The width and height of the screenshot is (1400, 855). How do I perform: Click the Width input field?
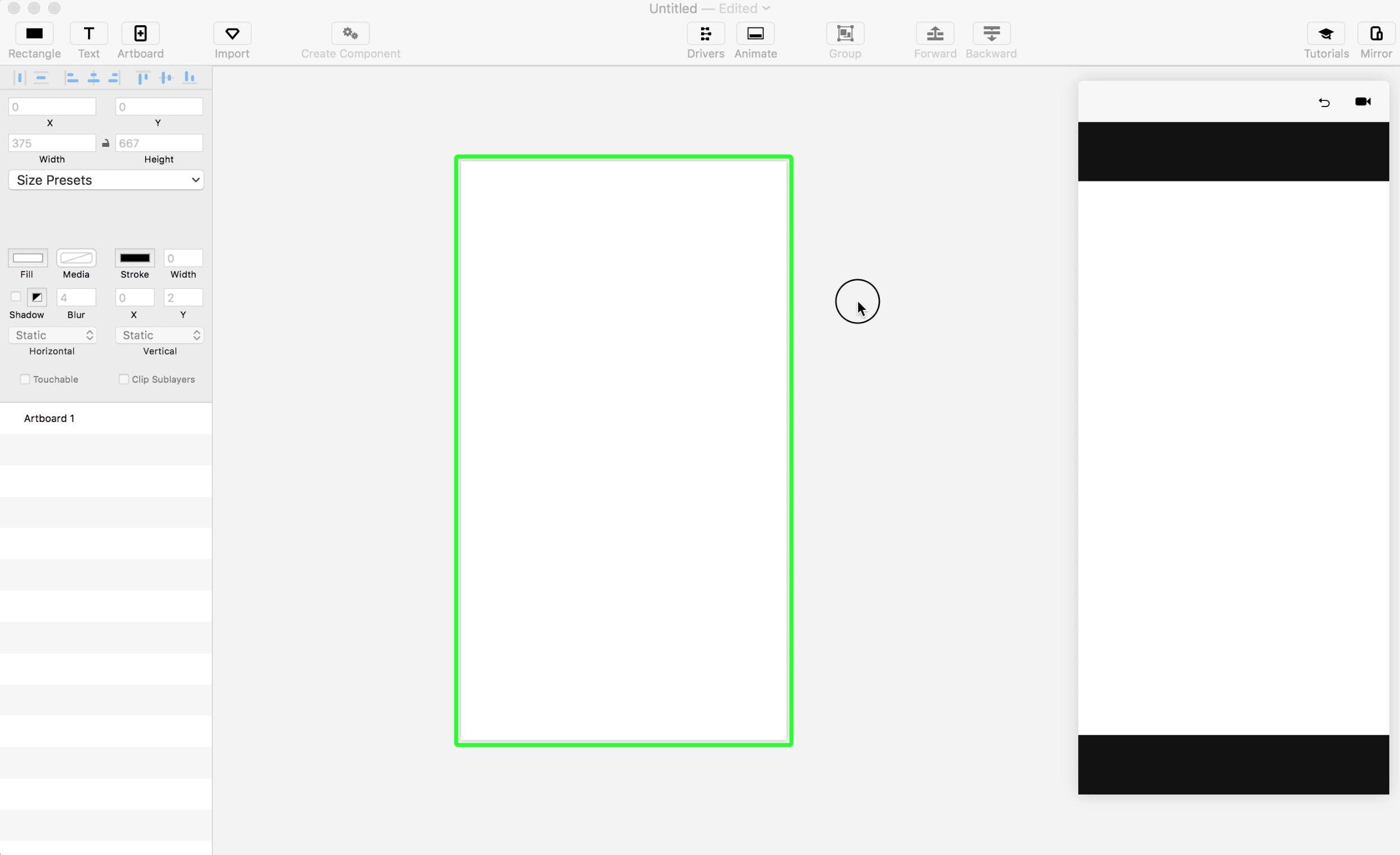[x=52, y=143]
